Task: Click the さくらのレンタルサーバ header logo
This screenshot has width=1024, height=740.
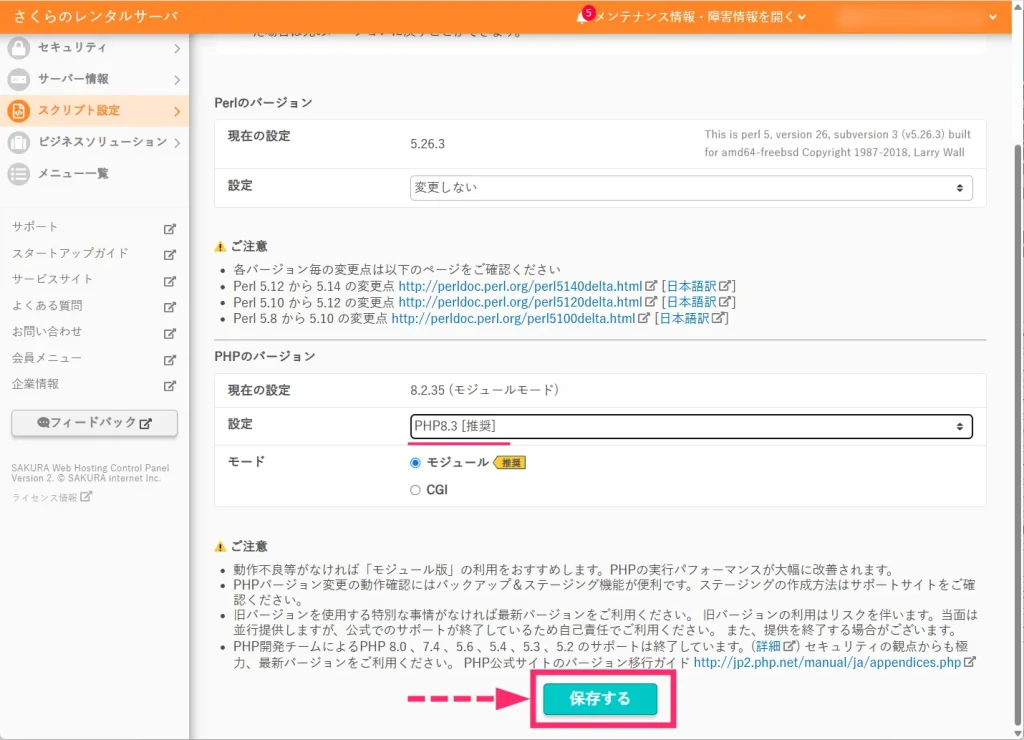Action: pyautogui.click(x=95, y=16)
